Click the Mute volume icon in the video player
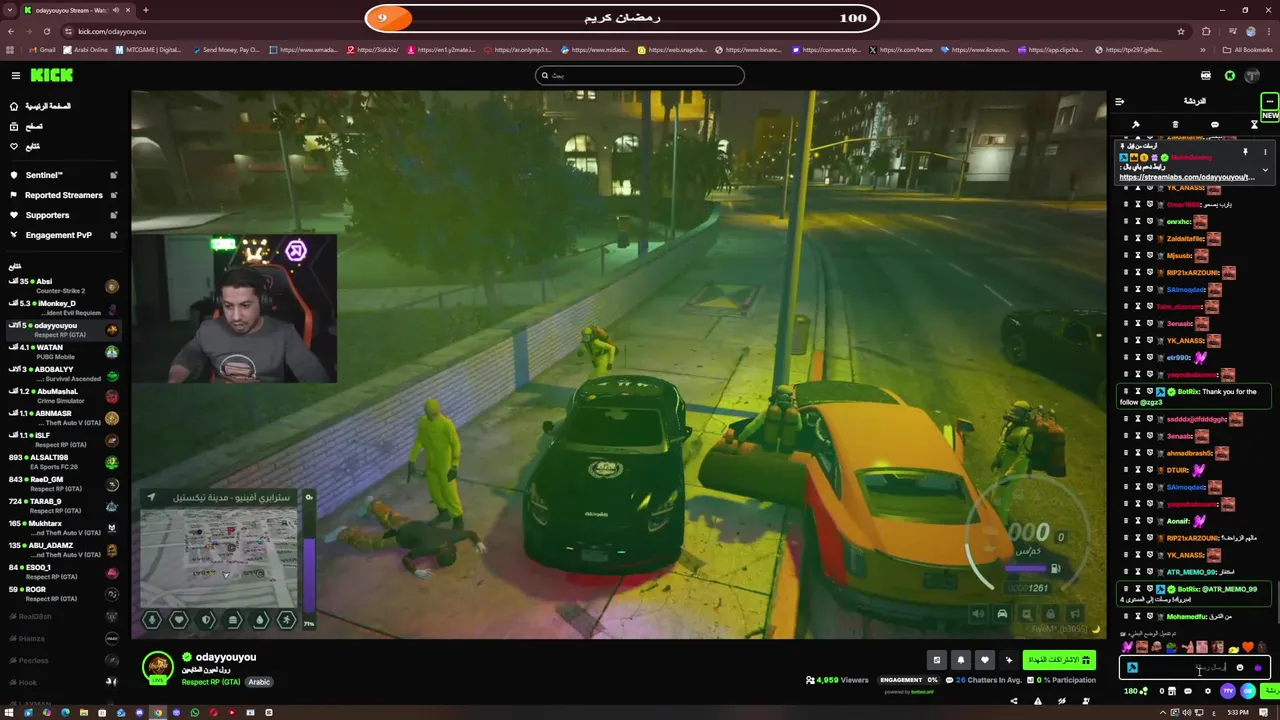Image resolution: width=1280 pixels, height=720 pixels. click(978, 614)
